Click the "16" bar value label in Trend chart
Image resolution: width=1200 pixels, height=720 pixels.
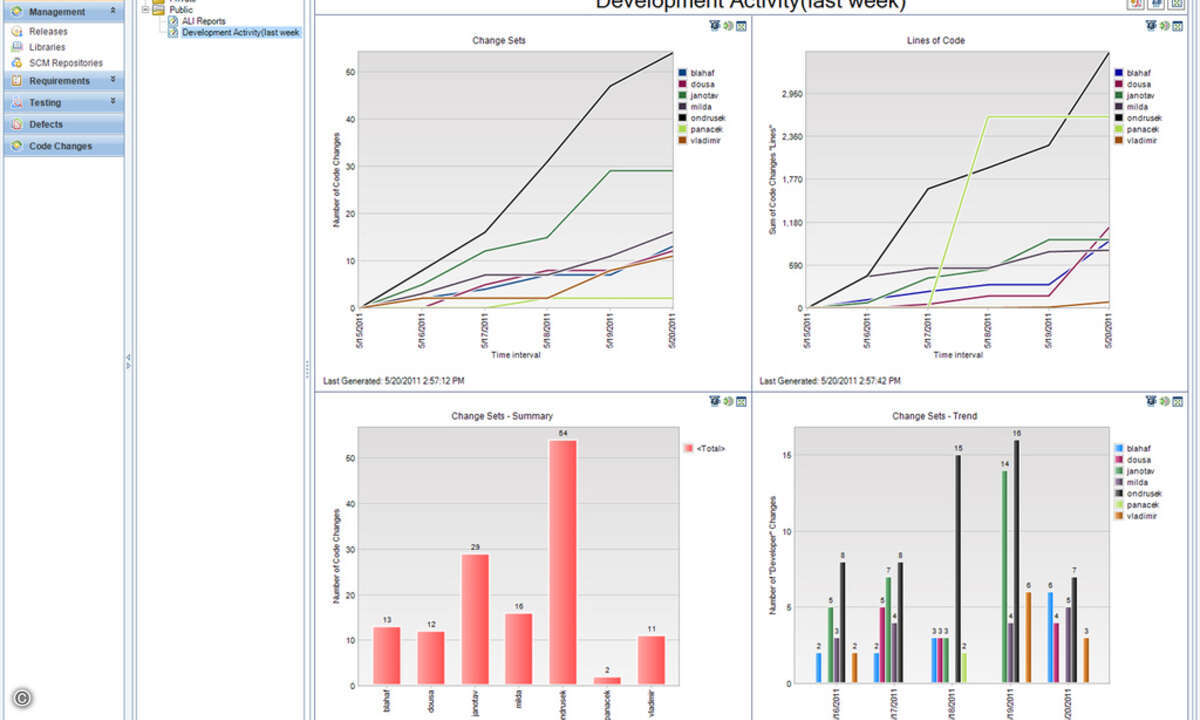coord(1017,433)
